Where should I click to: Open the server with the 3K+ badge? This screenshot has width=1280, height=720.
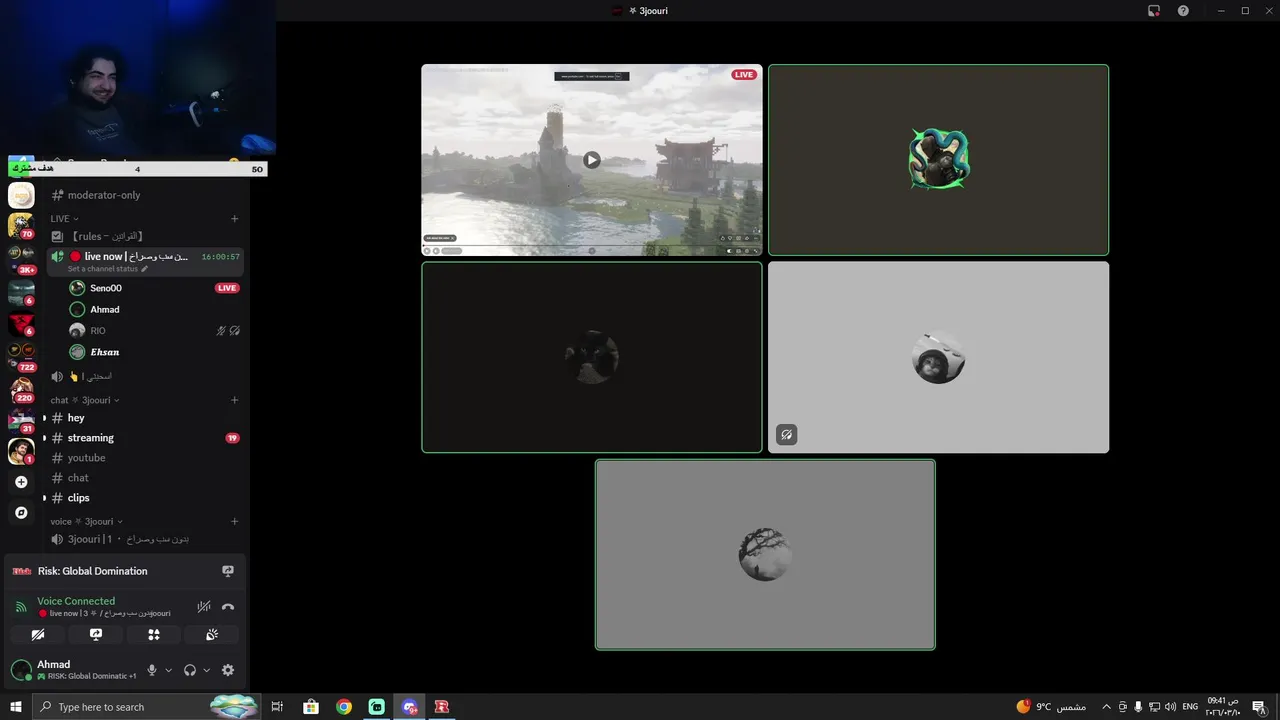[21, 259]
